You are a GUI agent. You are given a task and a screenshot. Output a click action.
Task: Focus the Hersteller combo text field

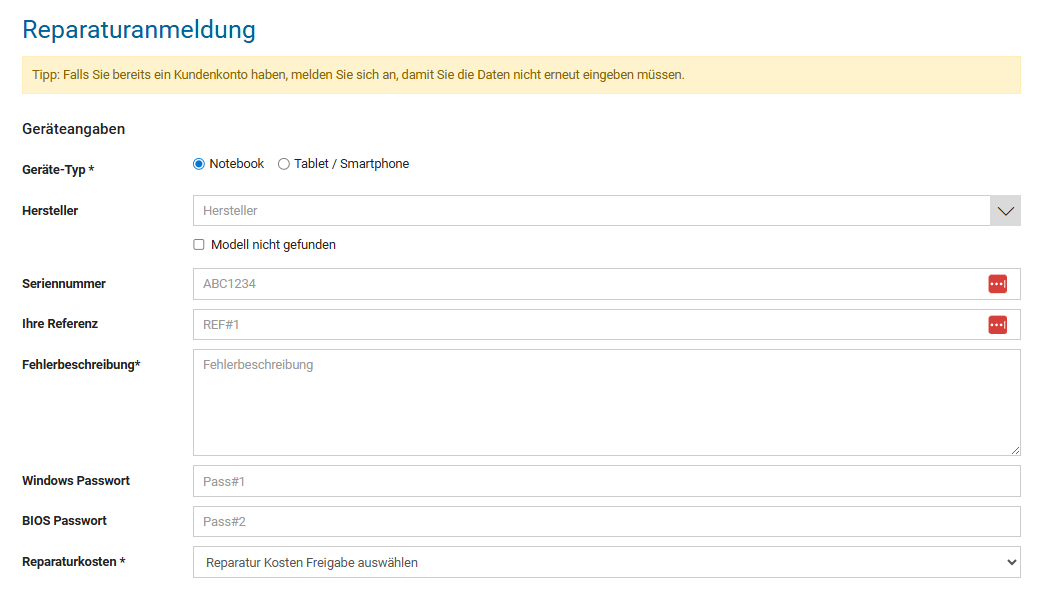tap(591, 211)
